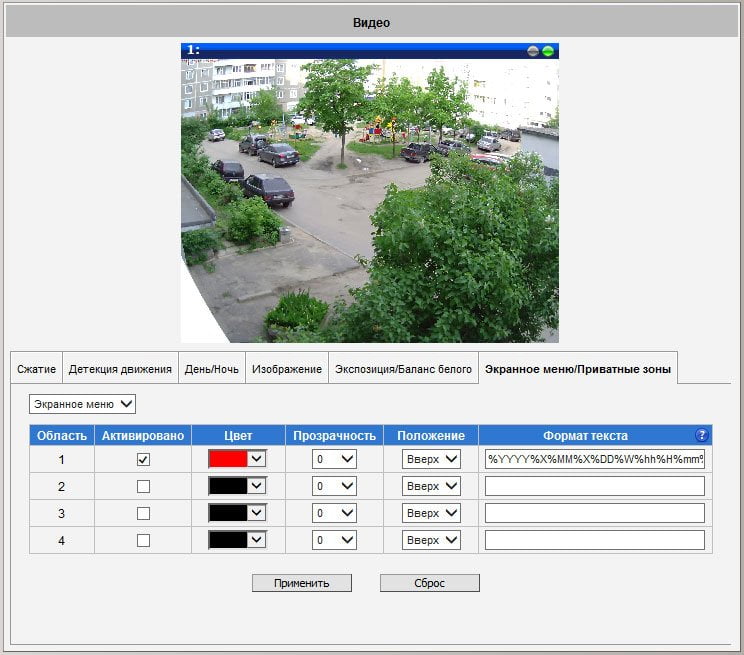Image resolution: width=744 pixels, height=655 pixels.
Task: Enable the activated checkbox for area 2
Action: tap(143, 487)
